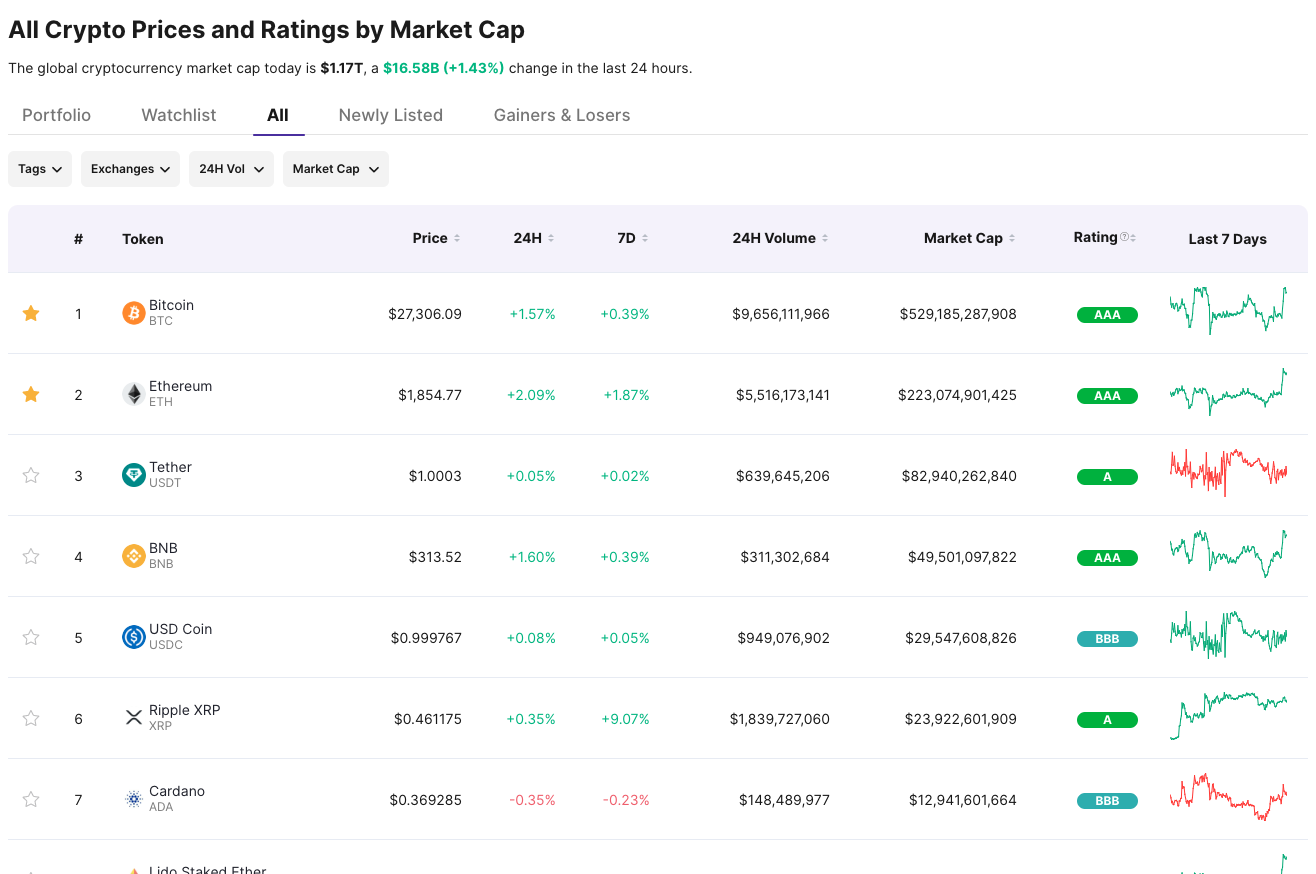Click Ethereum's 7-day sparkline chart
Screen dimensions: 1316x874
point(1228,393)
